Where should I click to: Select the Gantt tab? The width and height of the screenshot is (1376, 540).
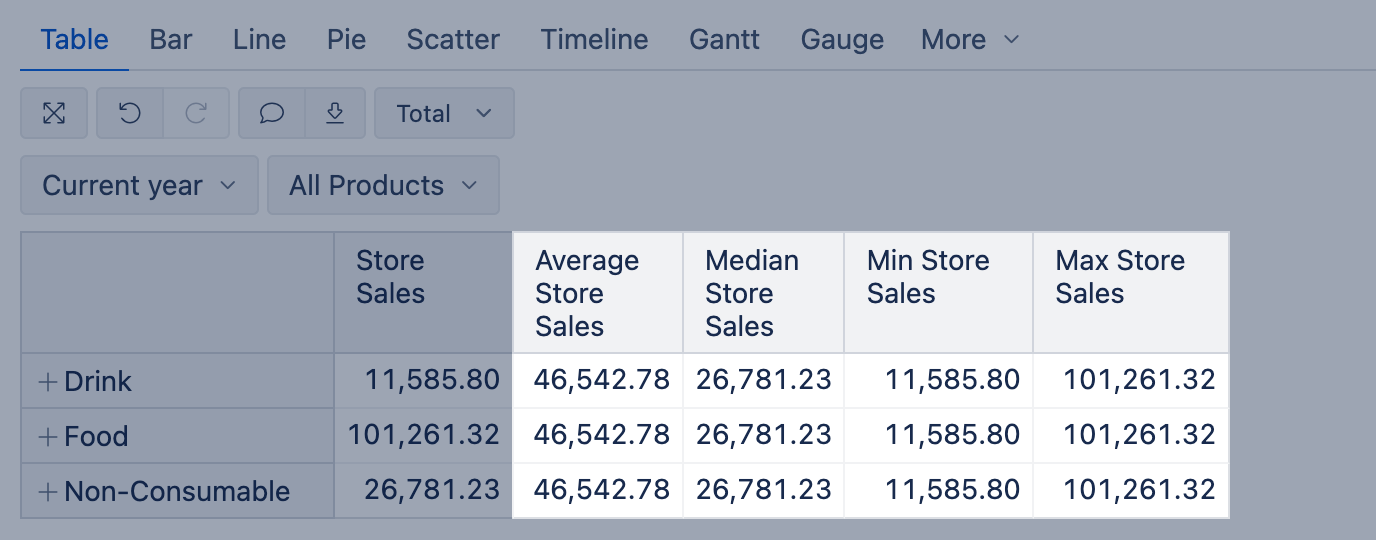[x=724, y=40]
